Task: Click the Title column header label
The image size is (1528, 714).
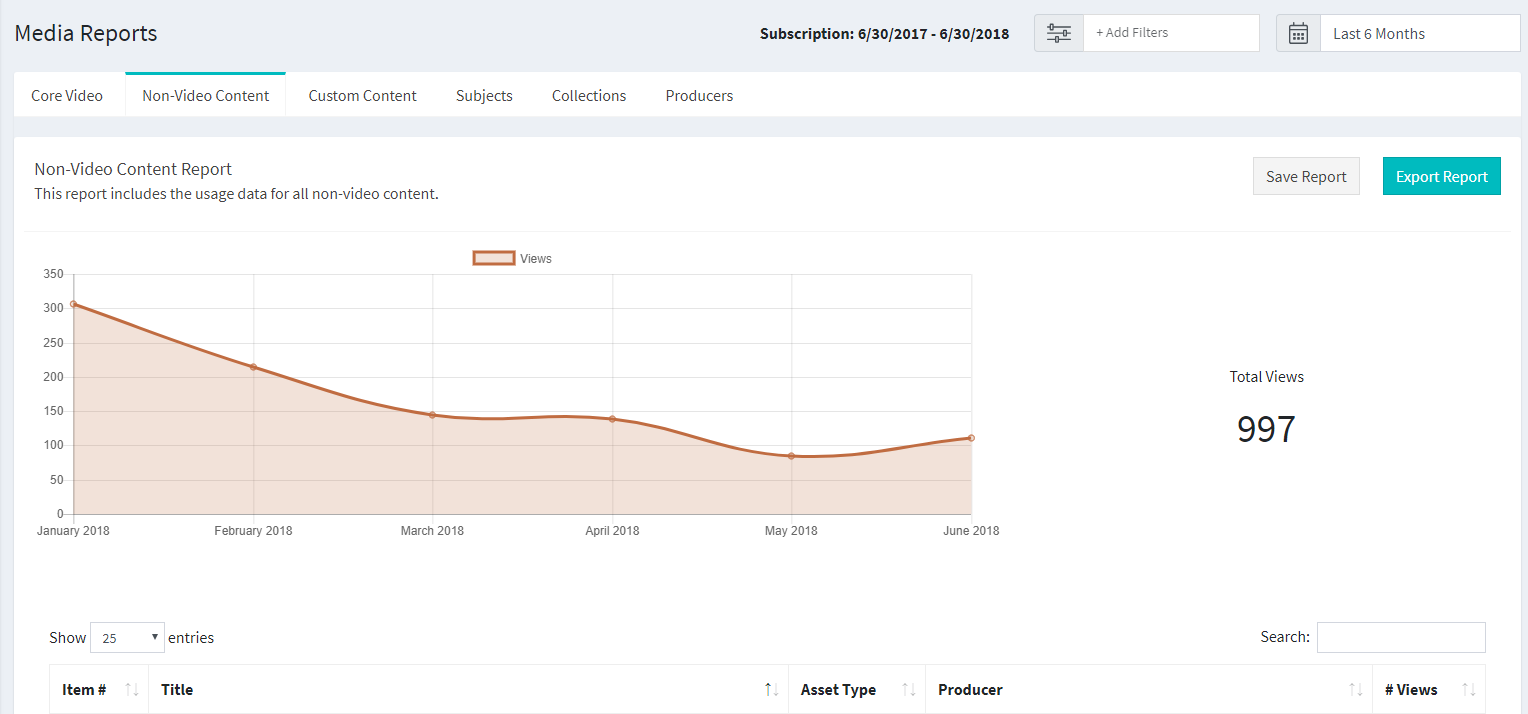Action: pos(177,689)
